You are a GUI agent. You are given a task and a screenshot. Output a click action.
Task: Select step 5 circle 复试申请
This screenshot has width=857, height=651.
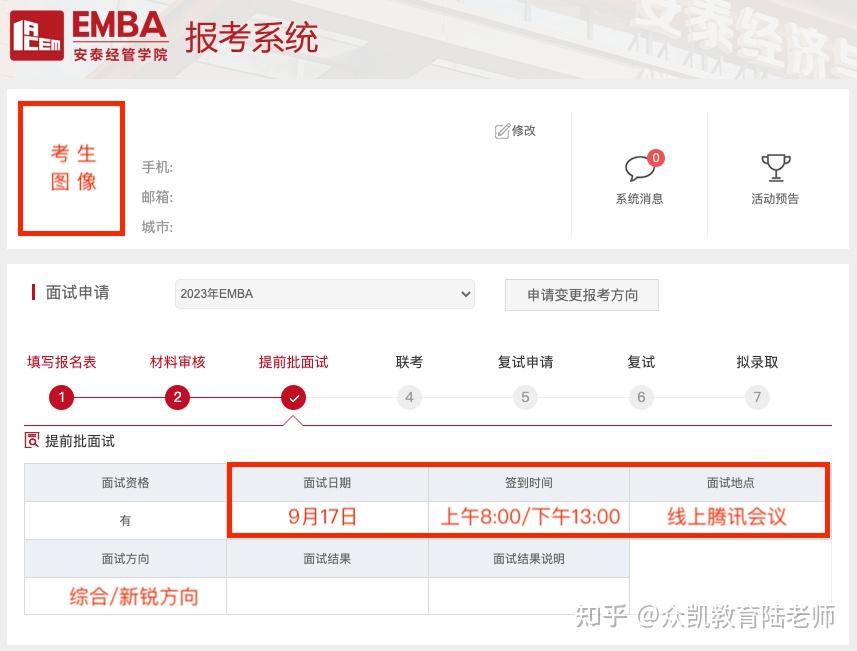pyautogui.click(x=525, y=397)
